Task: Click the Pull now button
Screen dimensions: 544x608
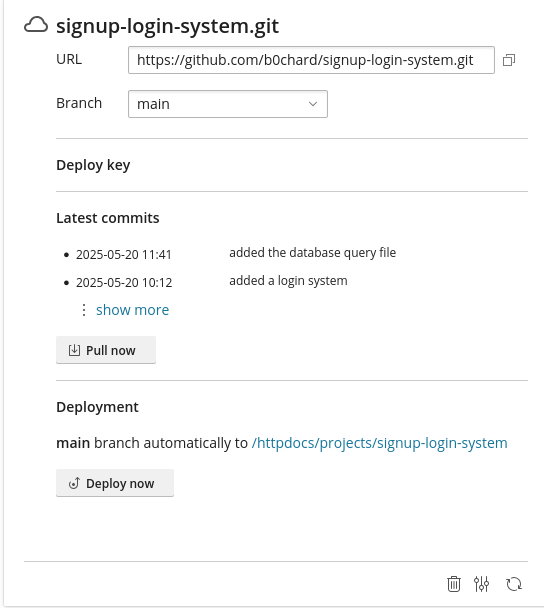Action: pyautogui.click(x=106, y=350)
